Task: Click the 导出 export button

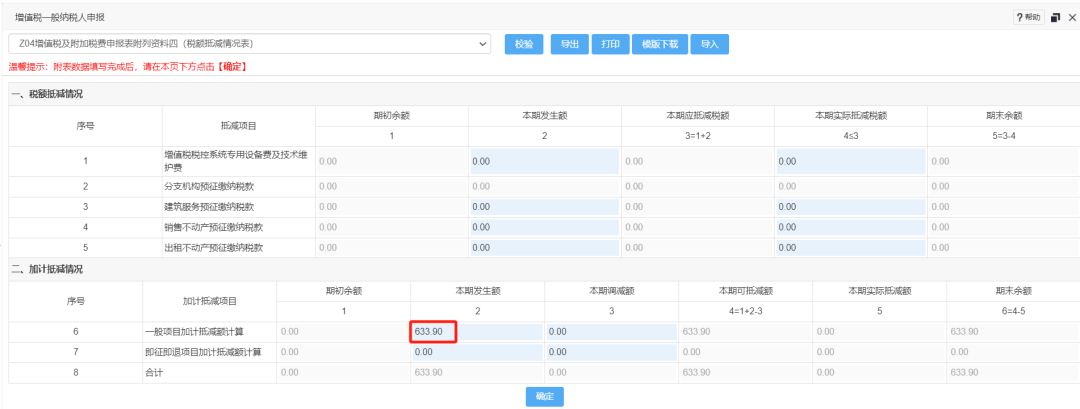Action: [x=569, y=44]
